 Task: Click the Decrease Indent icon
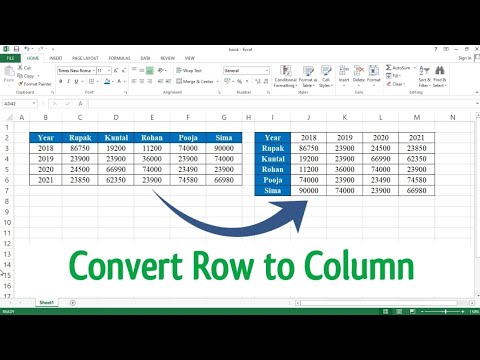point(160,81)
